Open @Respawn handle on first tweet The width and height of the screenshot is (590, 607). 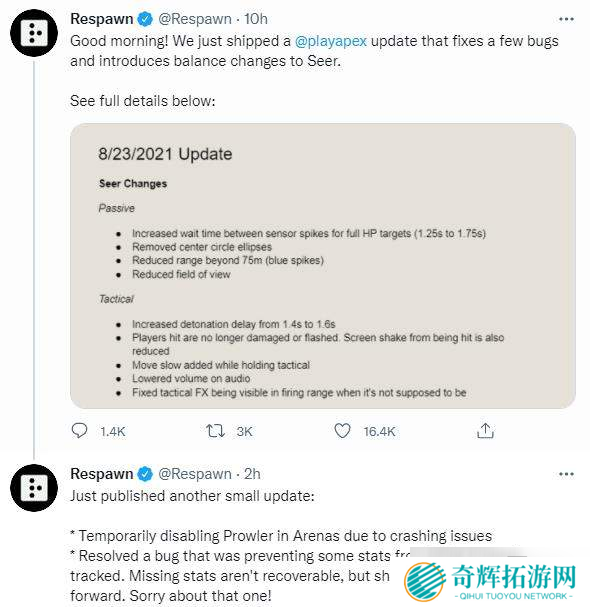[195, 19]
